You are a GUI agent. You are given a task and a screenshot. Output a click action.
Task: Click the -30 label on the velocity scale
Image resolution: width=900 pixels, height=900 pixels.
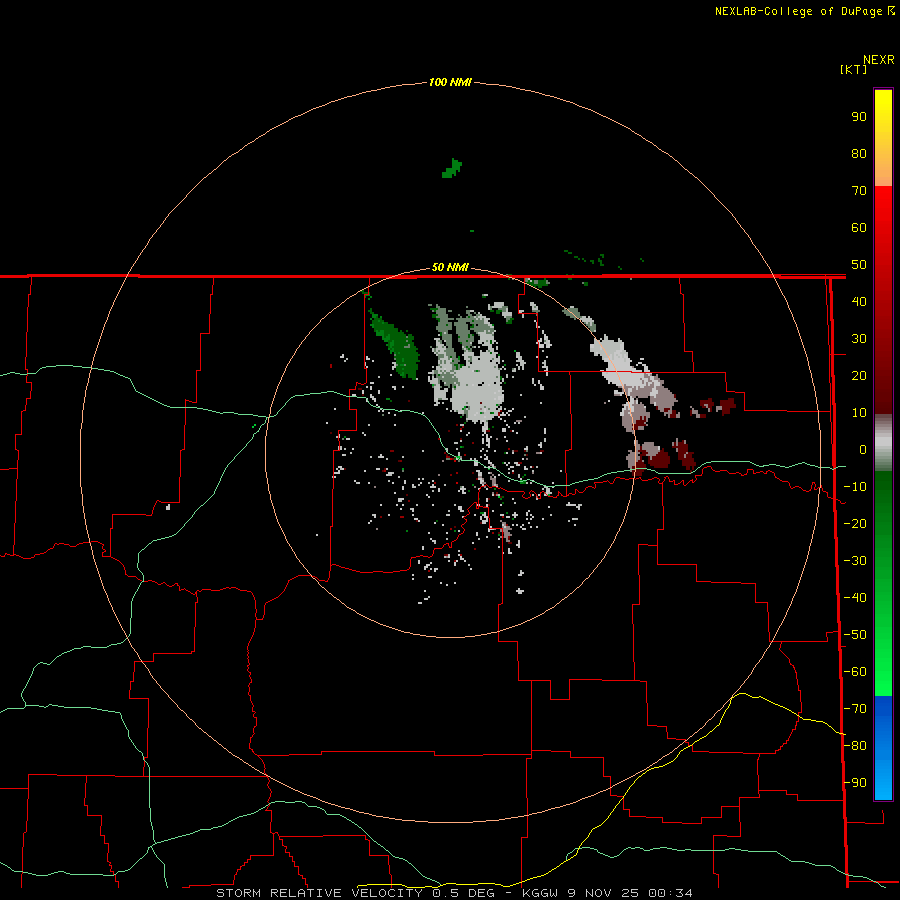(855, 561)
